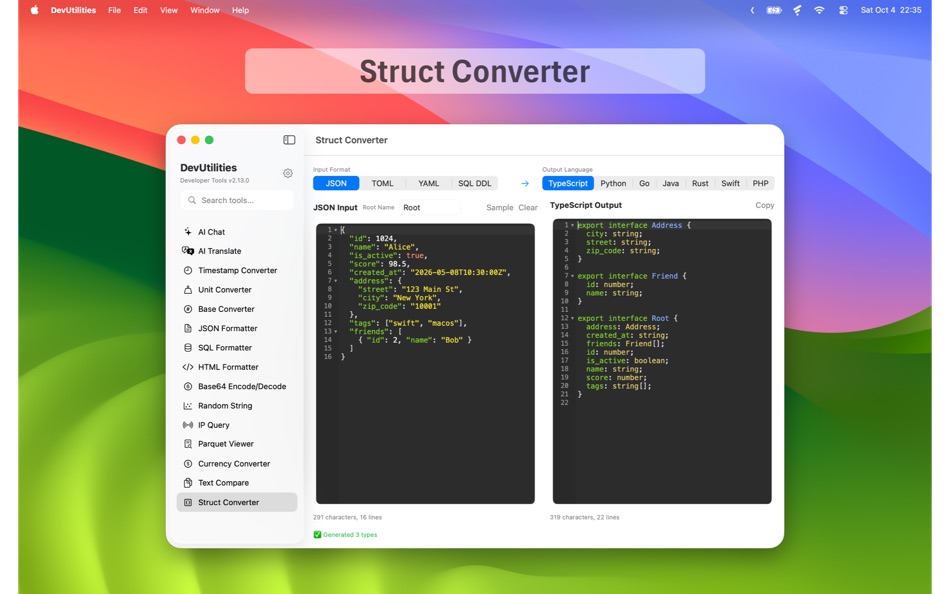Open the Apple menu
Screen dimensions: 950x594
coord(35,10)
